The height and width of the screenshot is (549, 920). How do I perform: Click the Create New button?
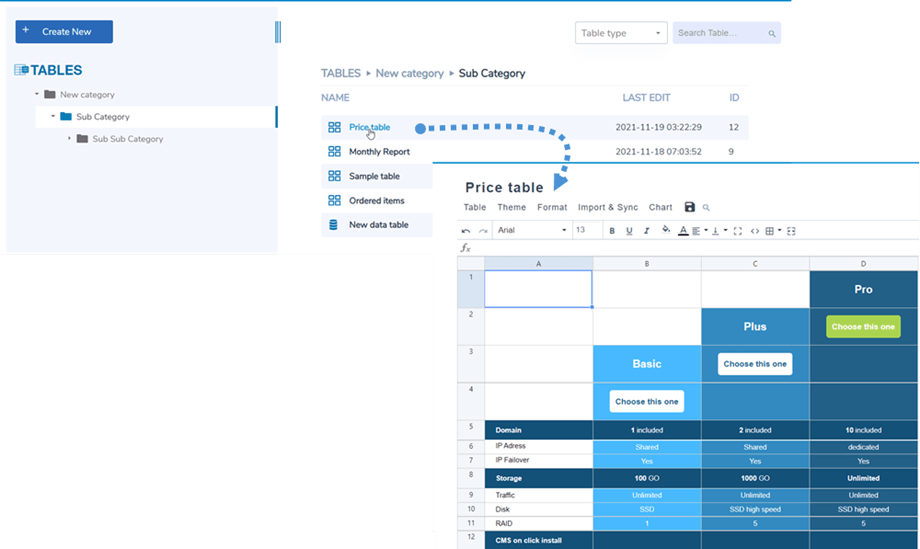coord(64,32)
